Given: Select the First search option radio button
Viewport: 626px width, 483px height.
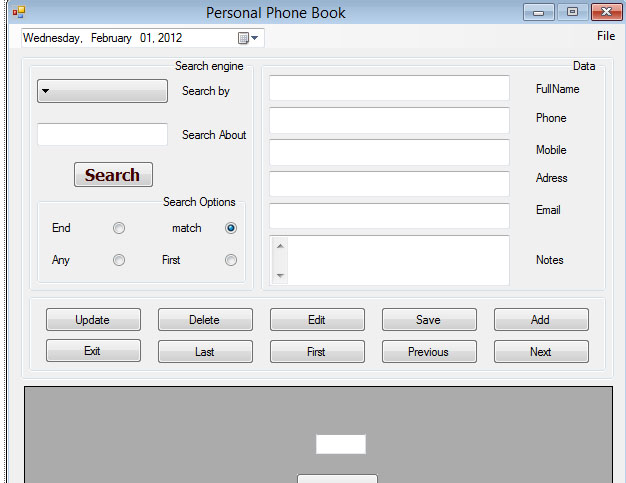Looking at the screenshot, I should coord(231,260).
